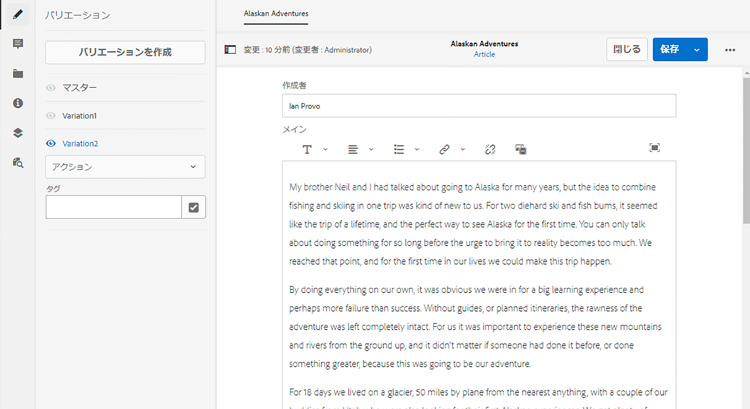Click the bold Alaskan Adventures title in header
750x409 pixels.
[484, 44]
